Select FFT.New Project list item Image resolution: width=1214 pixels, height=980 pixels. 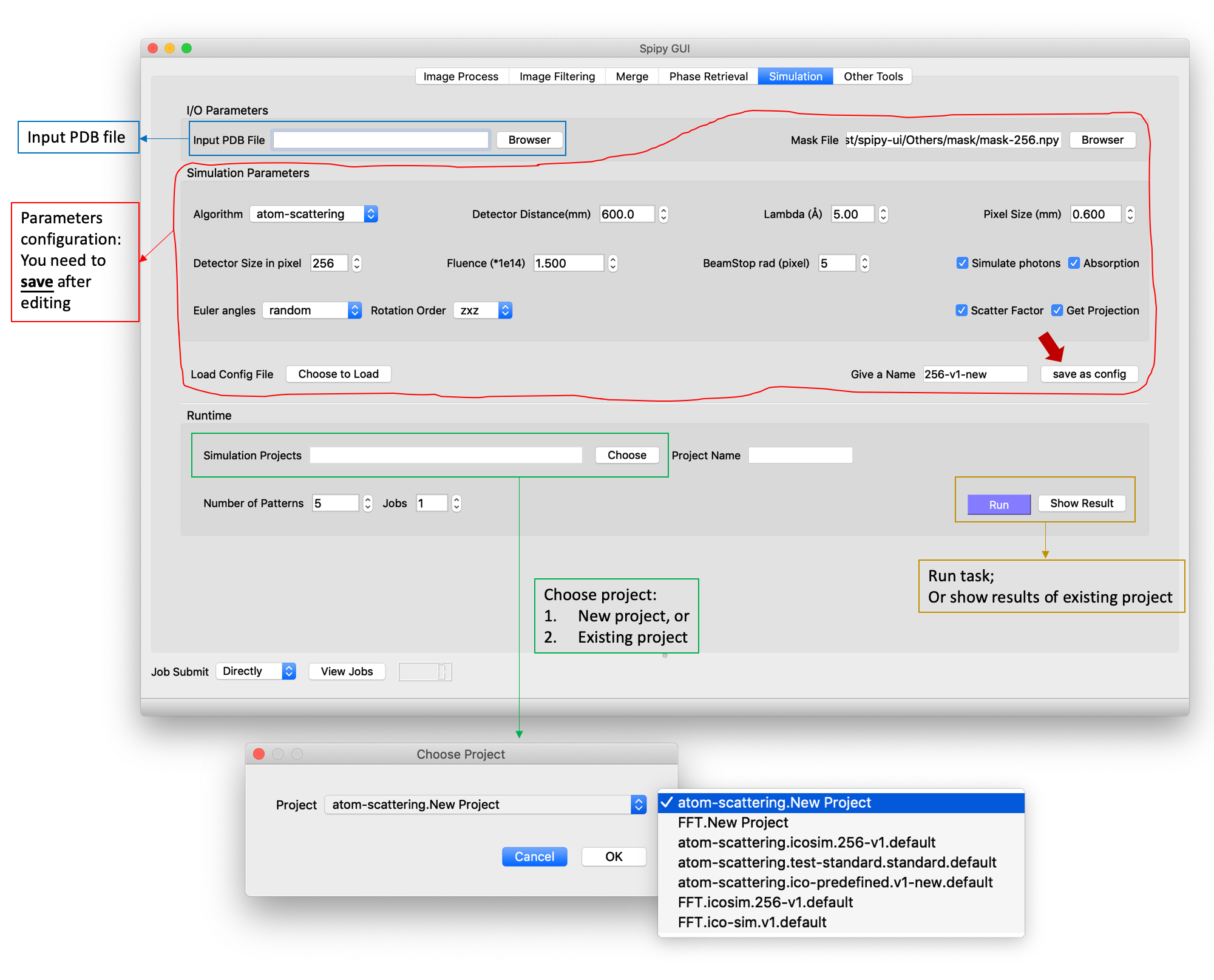(x=841, y=822)
